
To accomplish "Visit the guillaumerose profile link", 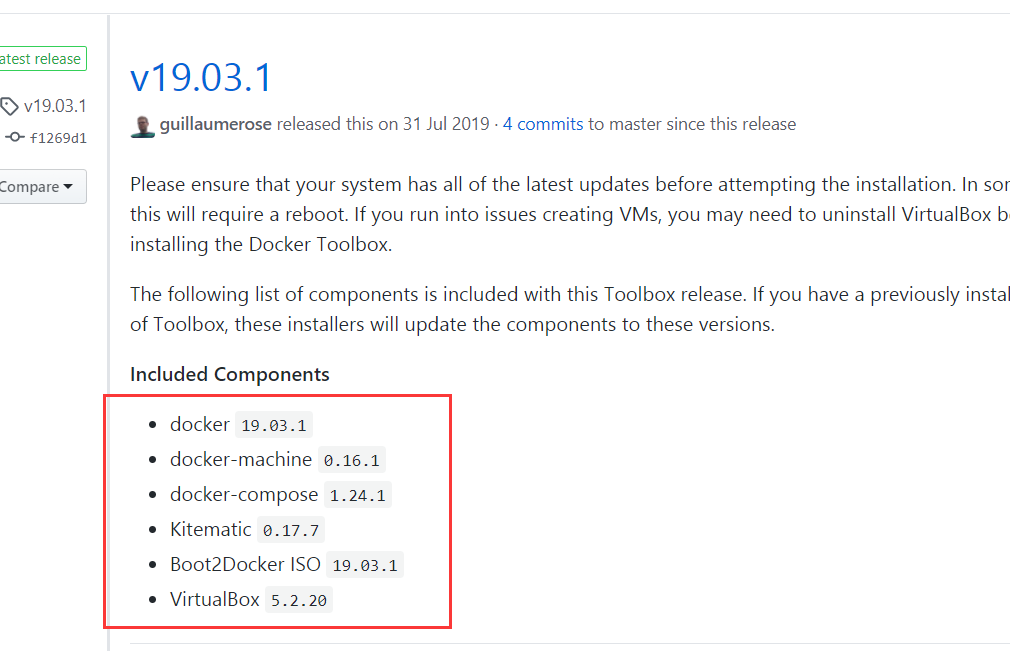I will (x=215, y=125).
